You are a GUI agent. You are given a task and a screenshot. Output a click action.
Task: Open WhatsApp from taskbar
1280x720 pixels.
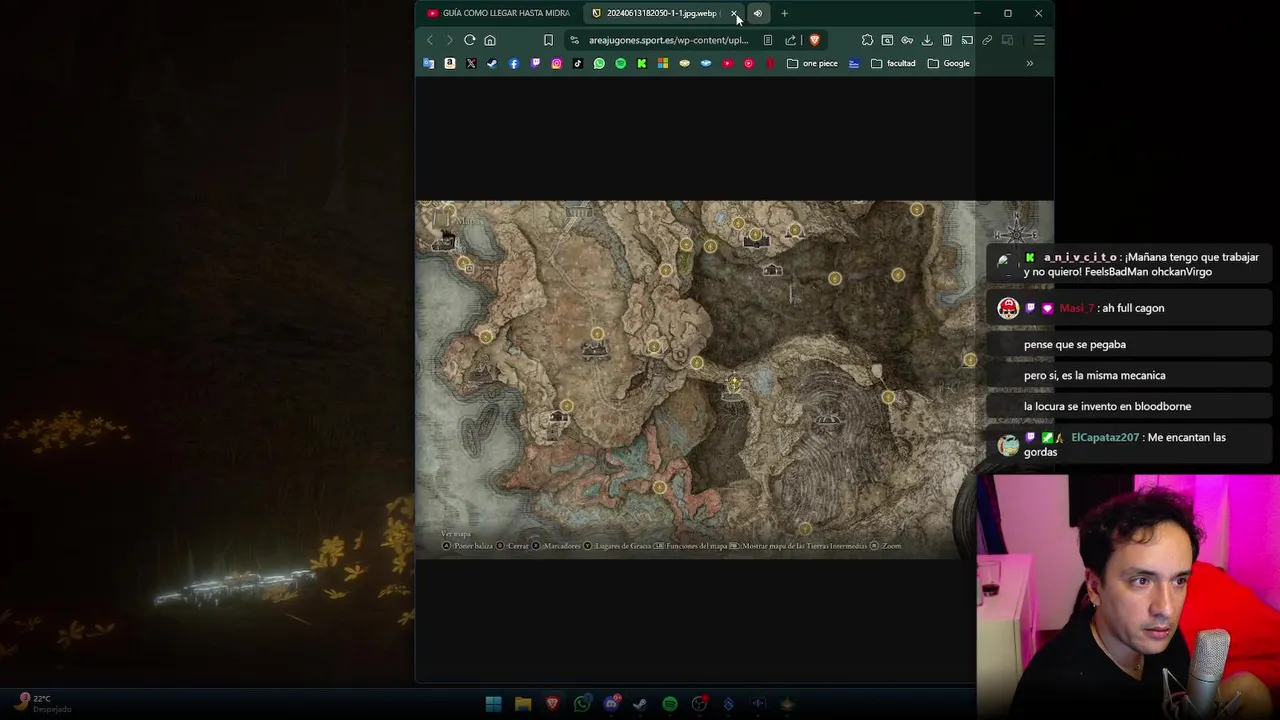click(x=582, y=704)
